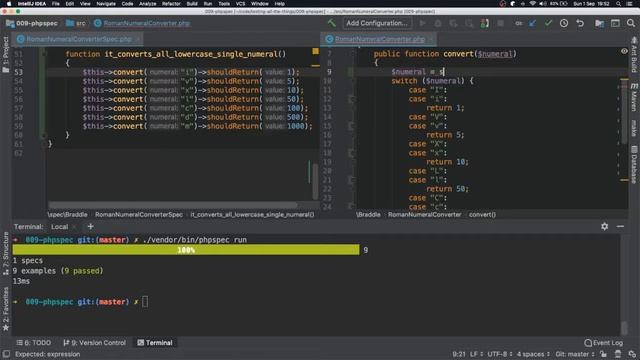The width and height of the screenshot is (640, 360).
Task: Open macOS Spotlight search in menu bar
Action: coord(619,4)
